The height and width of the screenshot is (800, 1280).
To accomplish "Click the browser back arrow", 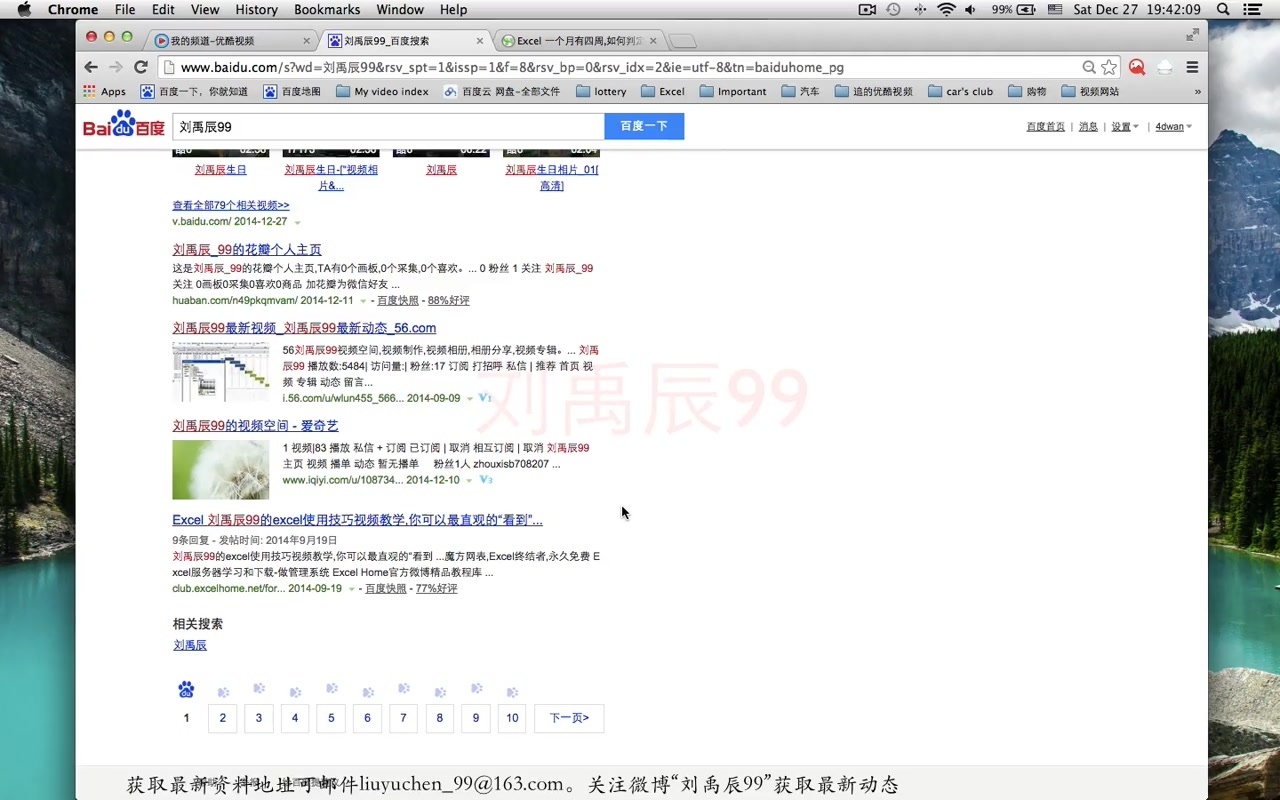I will coord(91,67).
